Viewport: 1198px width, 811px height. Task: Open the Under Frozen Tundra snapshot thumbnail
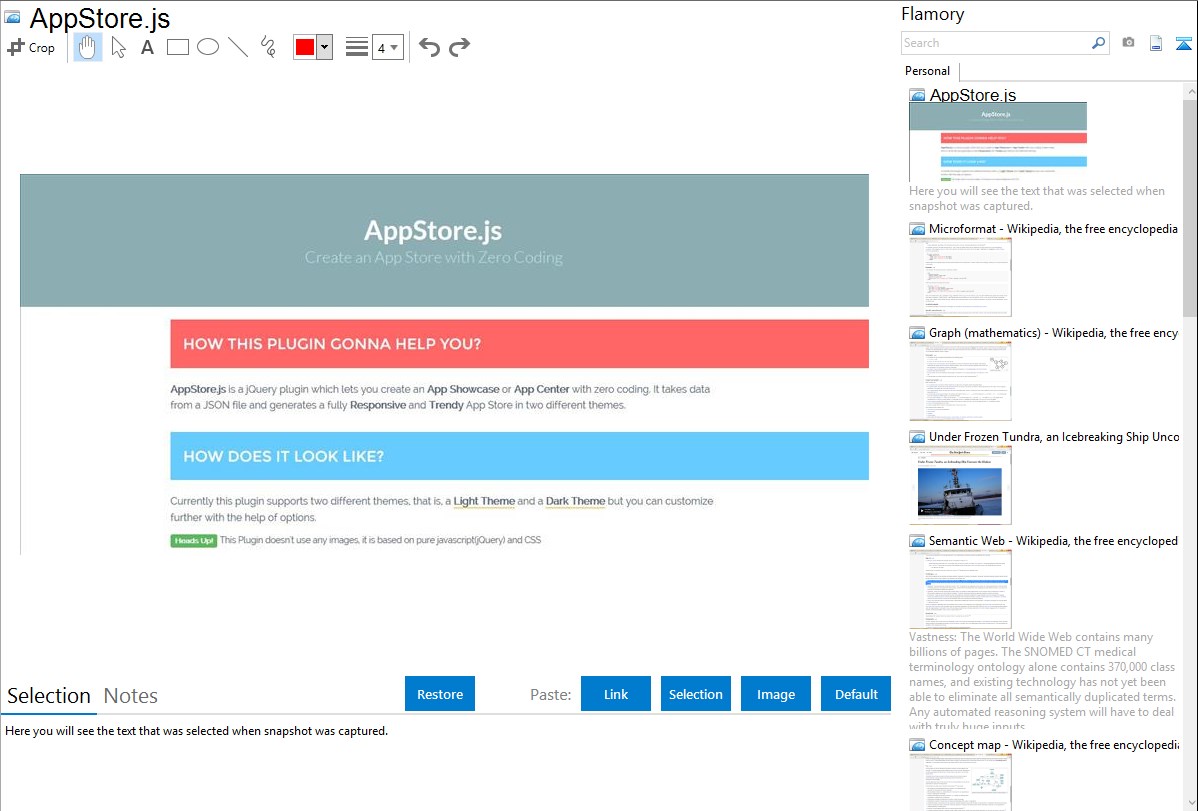(x=960, y=485)
